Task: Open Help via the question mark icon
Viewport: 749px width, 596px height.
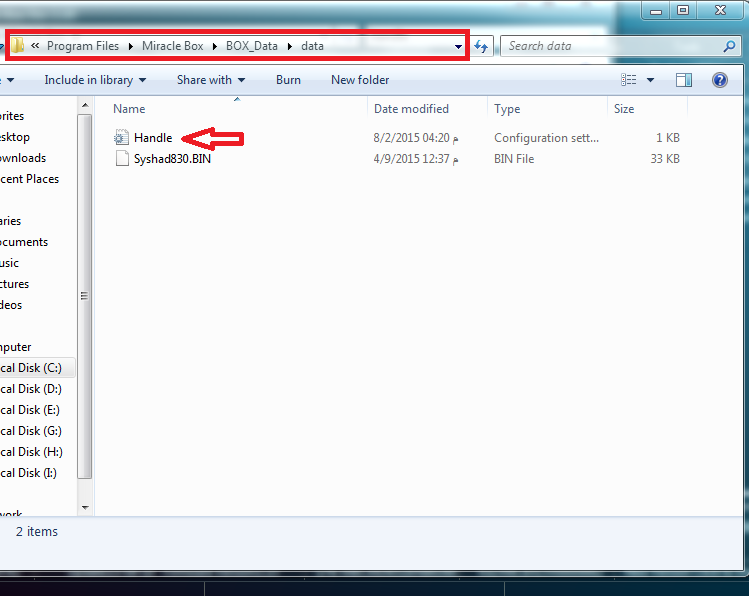Action: [x=719, y=80]
